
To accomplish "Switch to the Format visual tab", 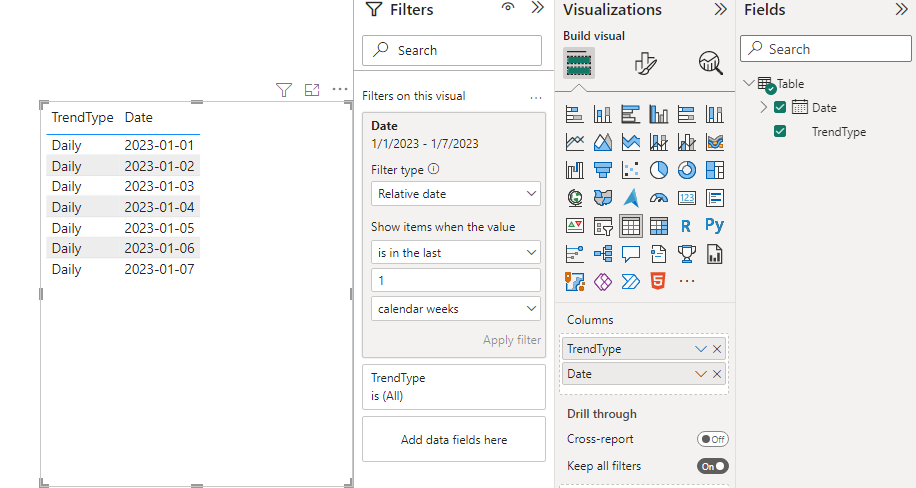I will [x=645, y=63].
